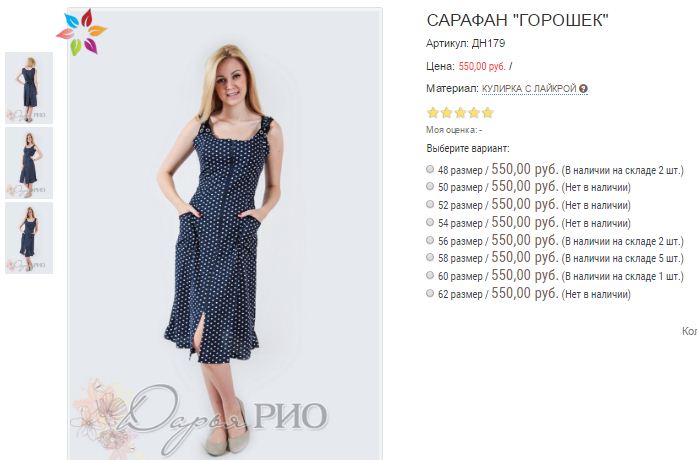This screenshot has height=460, width=697.
Task: Rate product with the third star
Action: pos(460,112)
